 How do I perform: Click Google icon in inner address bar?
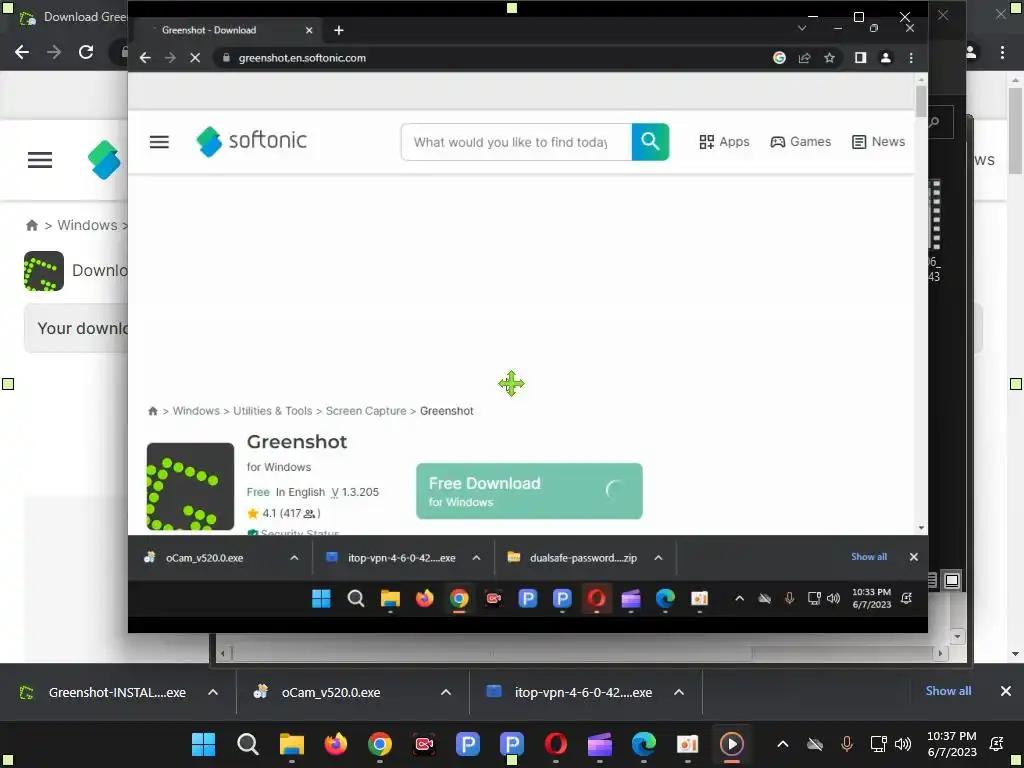[x=779, y=57]
